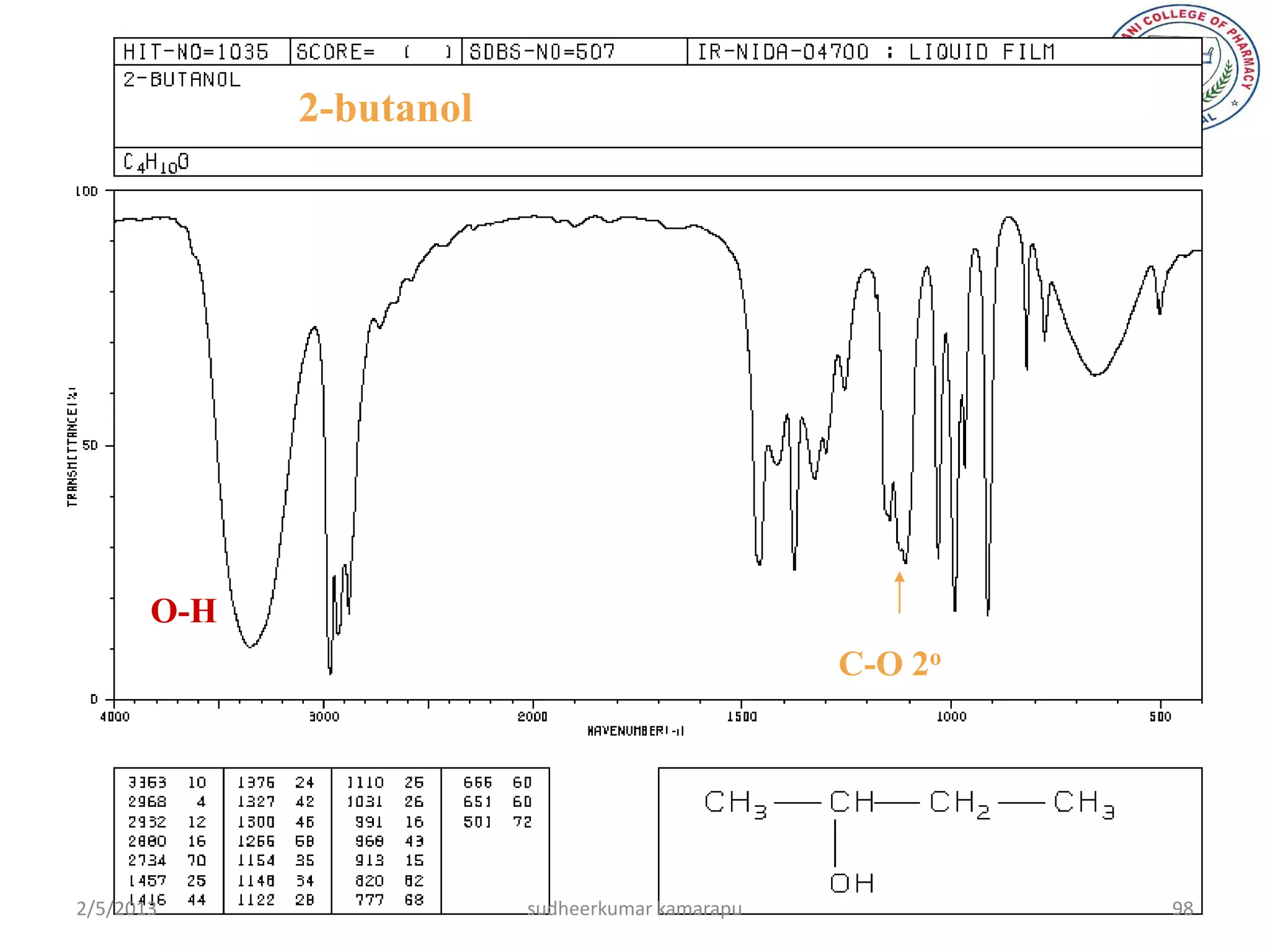Viewport: 1270px width, 952px height.
Task: Click the 1110 peak table entry
Action: [365, 782]
